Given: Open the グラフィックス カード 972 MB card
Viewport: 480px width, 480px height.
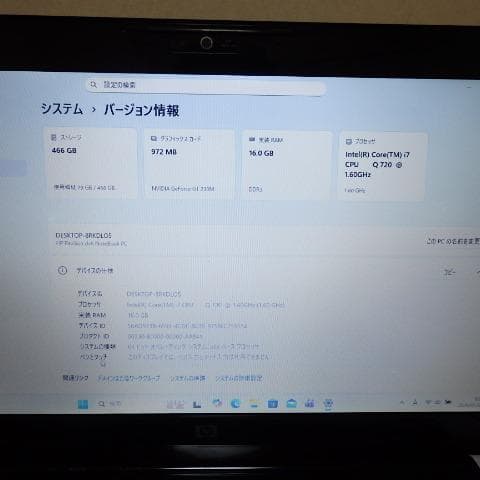Looking at the screenshot, I should pos(189,165).
